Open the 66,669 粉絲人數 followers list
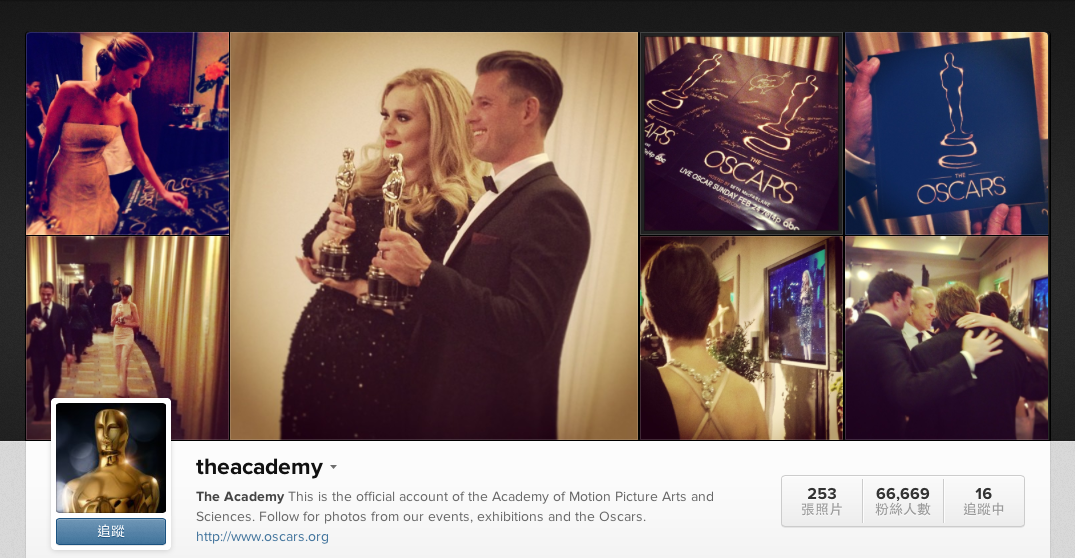 (902, 501)
